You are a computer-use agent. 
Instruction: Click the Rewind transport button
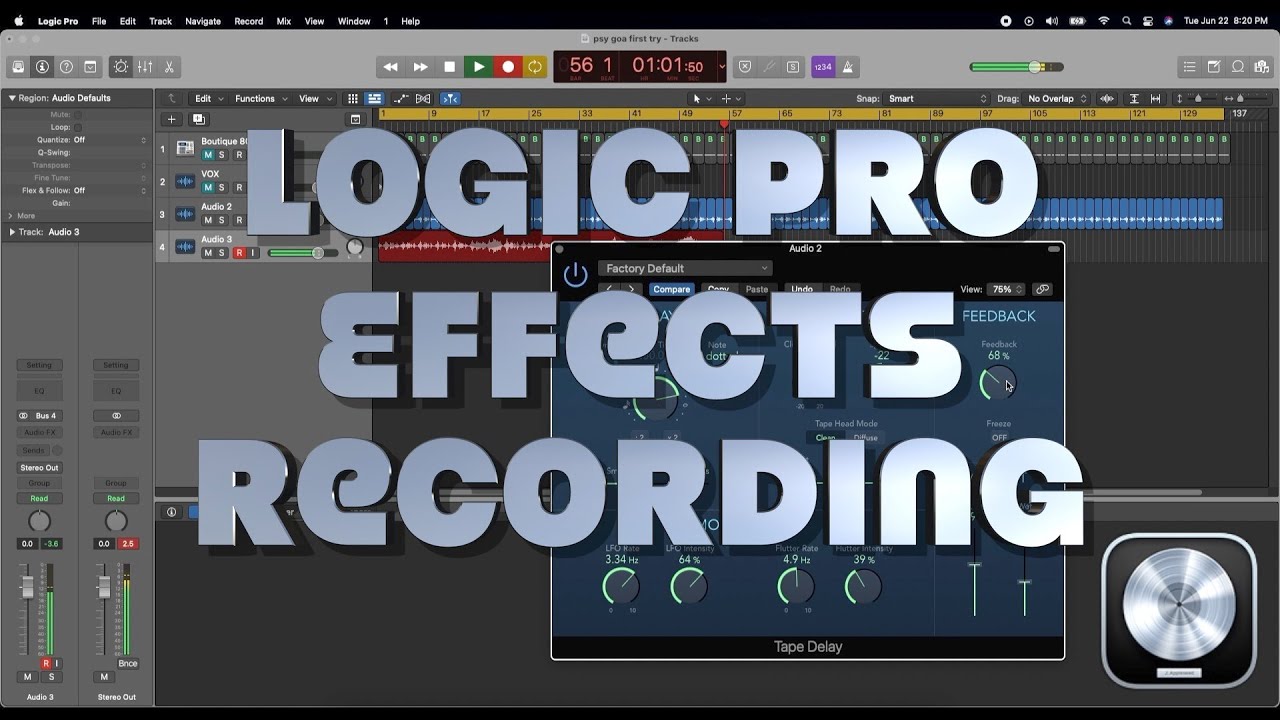click(391, 67)
